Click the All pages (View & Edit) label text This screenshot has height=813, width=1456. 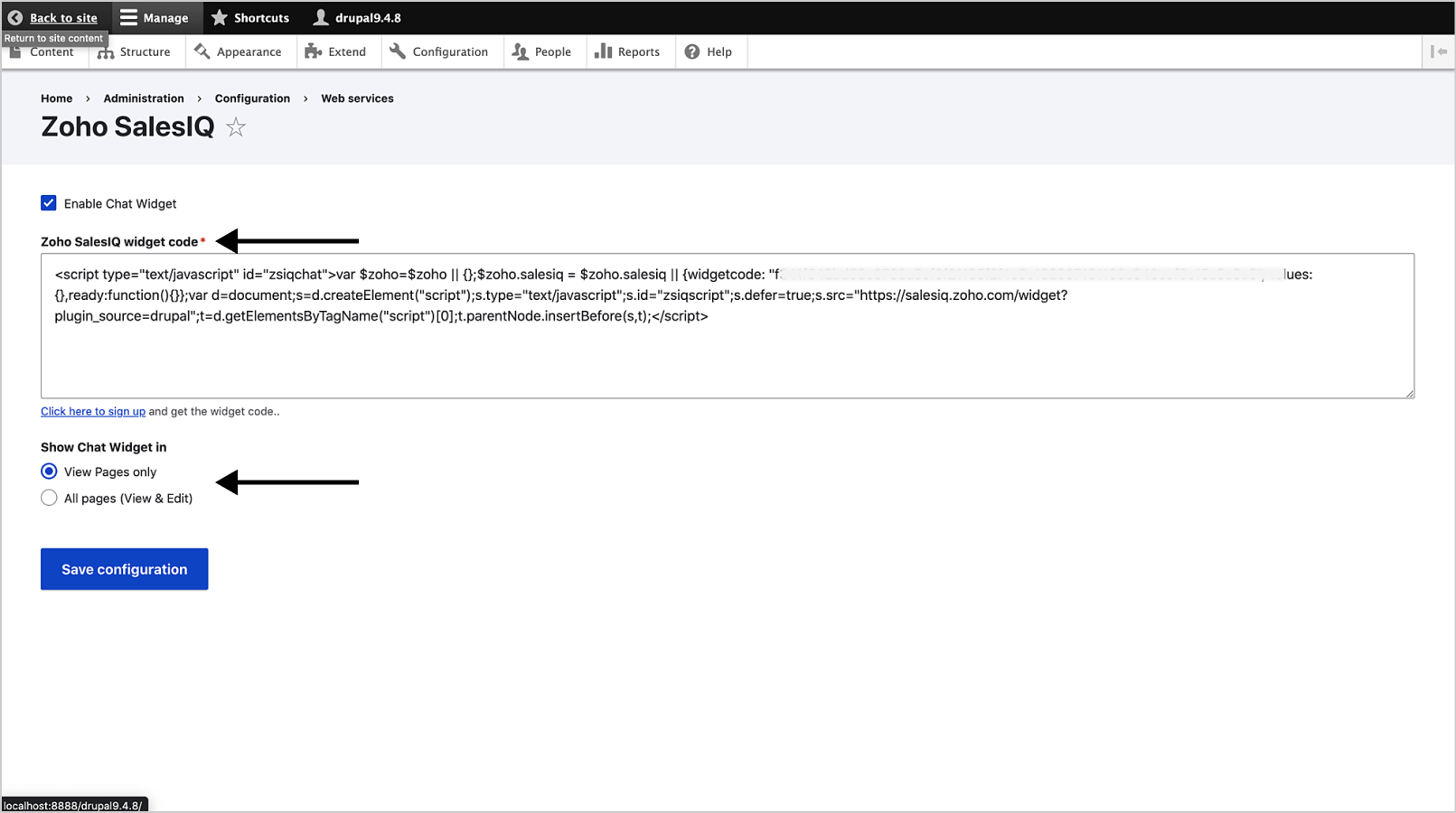[x=128, y=499]
